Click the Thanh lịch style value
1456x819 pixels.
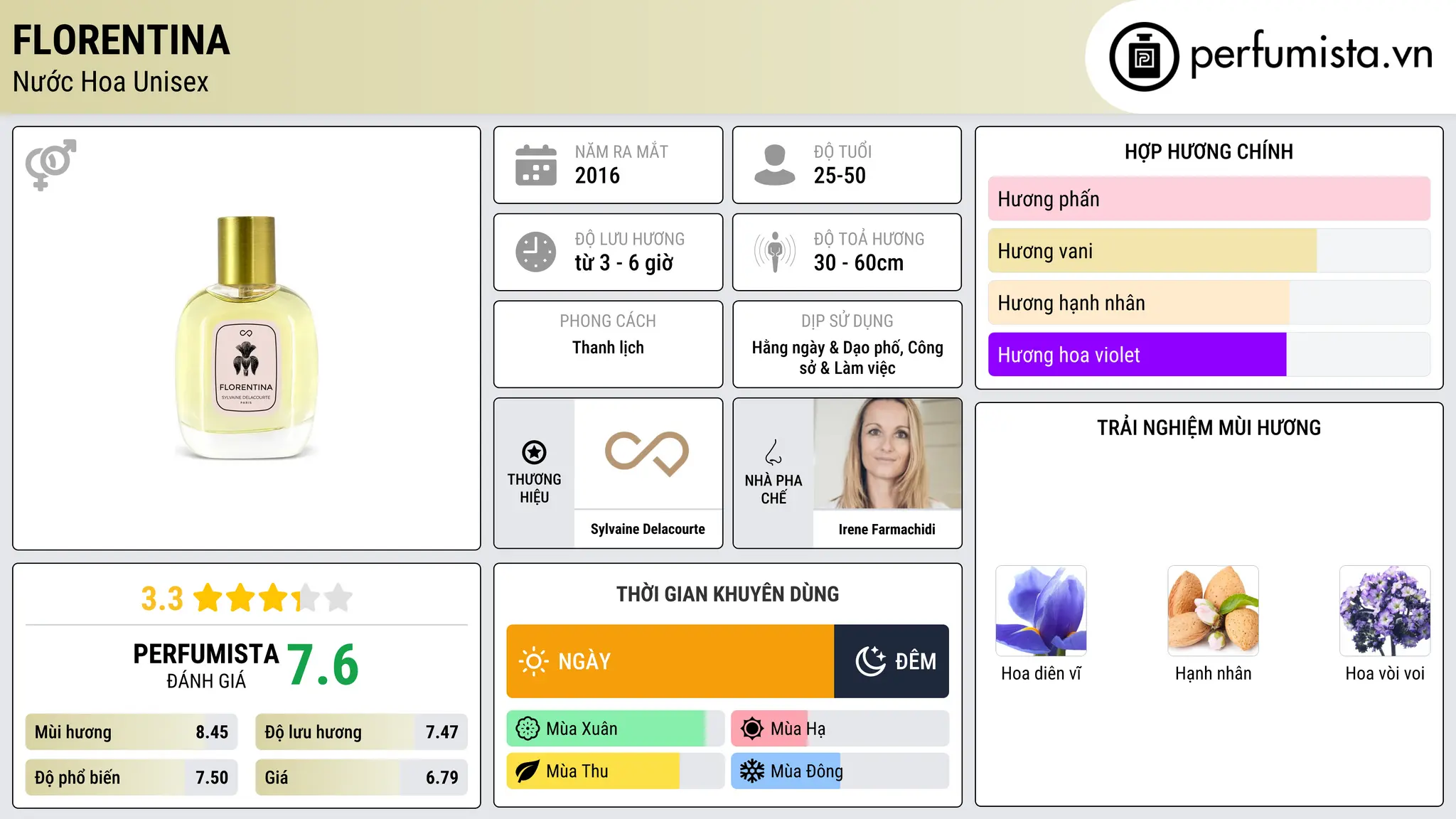[x=608, y=348]
